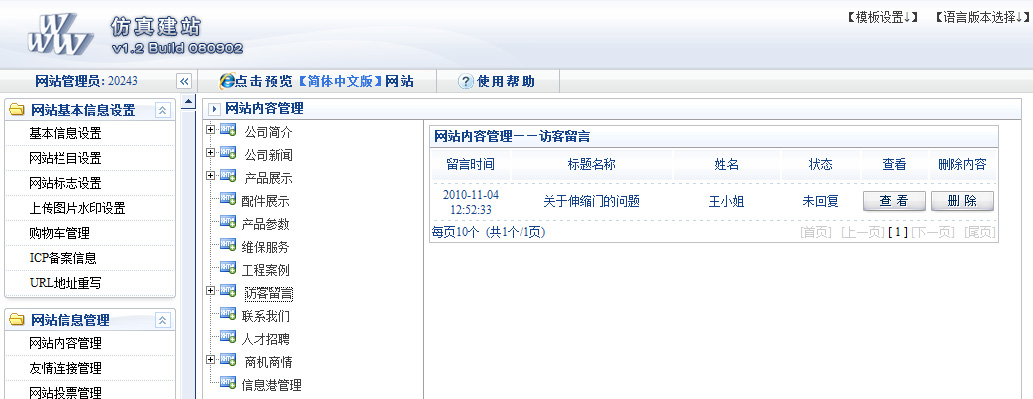The image size is (1033, 399).
Task: Expand the 公司简介 tree node
Action: tap(211, 130)
